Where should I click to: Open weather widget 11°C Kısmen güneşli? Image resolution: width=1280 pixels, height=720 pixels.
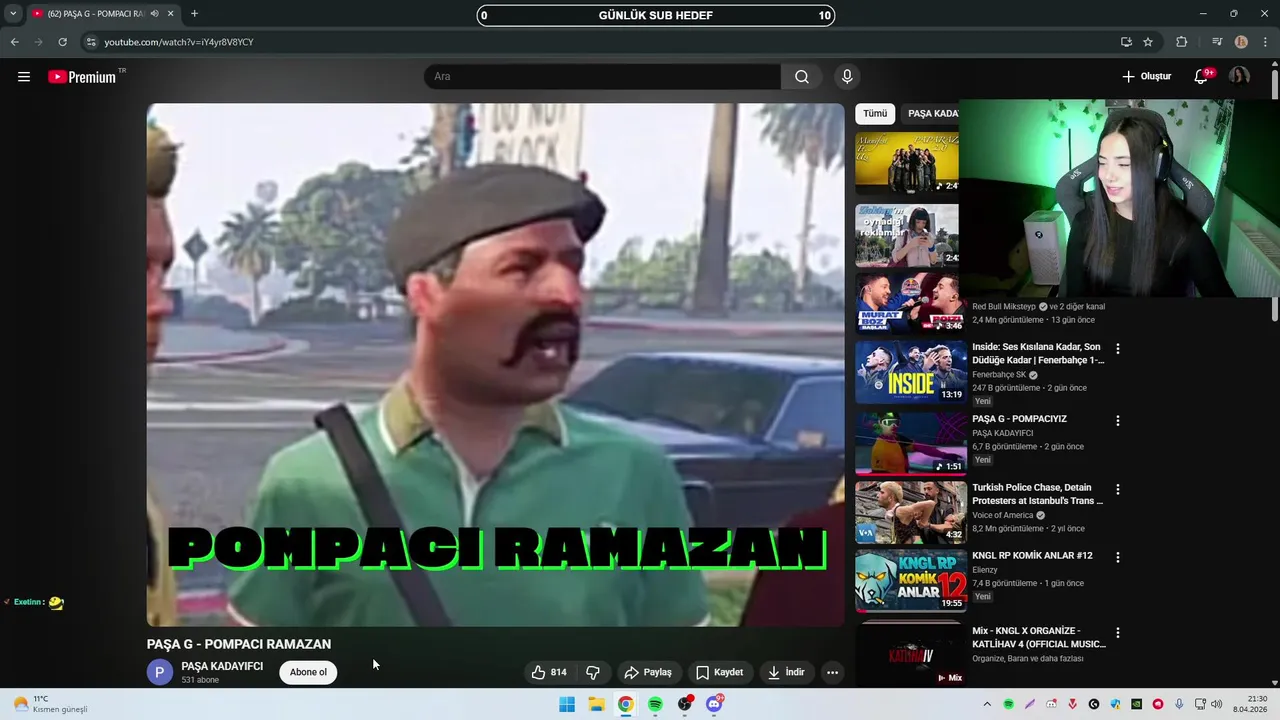pos(50,704)
